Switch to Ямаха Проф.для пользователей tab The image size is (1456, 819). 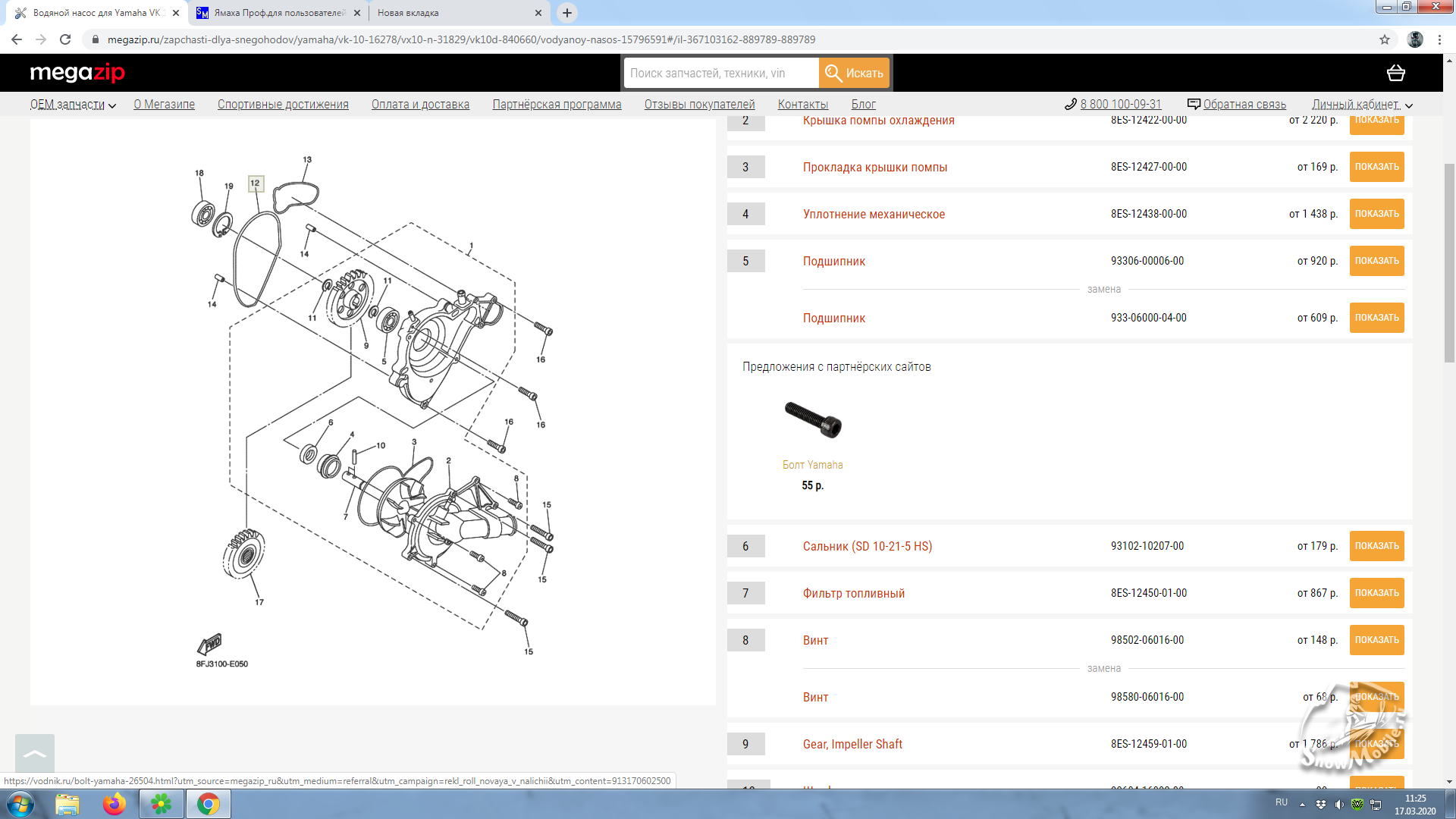pyautogui.click(x=278, y=13)
